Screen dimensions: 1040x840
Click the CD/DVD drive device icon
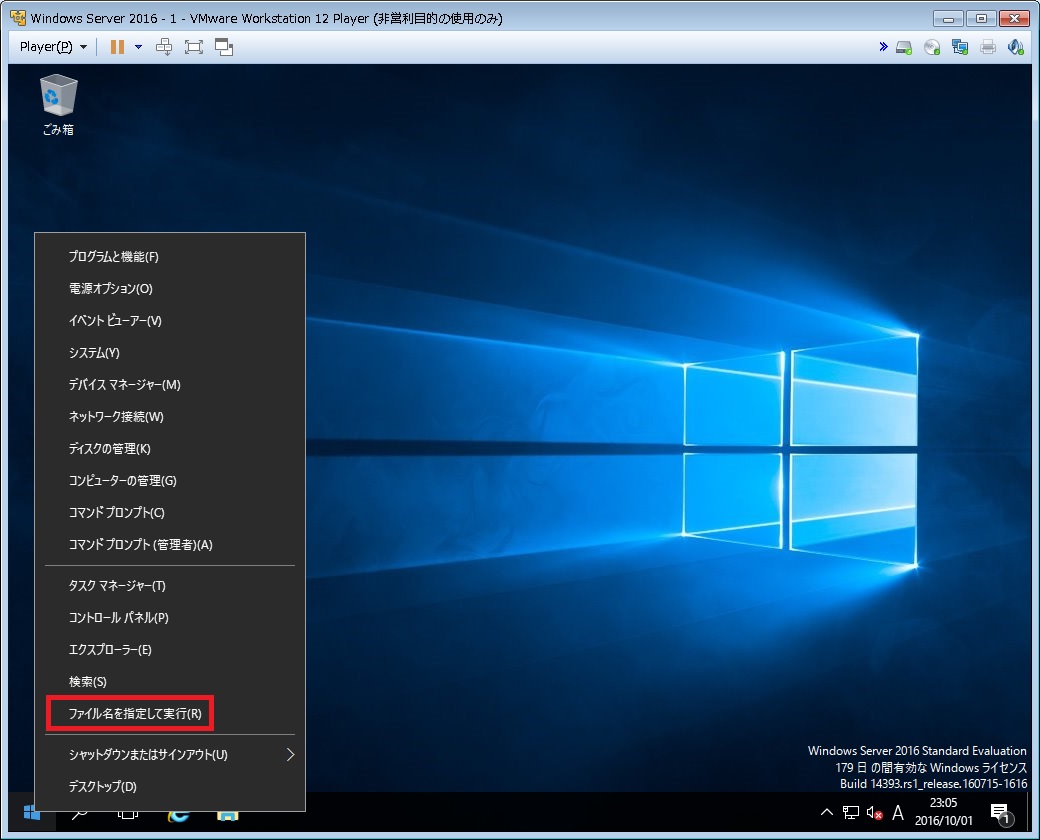point(932,47)
